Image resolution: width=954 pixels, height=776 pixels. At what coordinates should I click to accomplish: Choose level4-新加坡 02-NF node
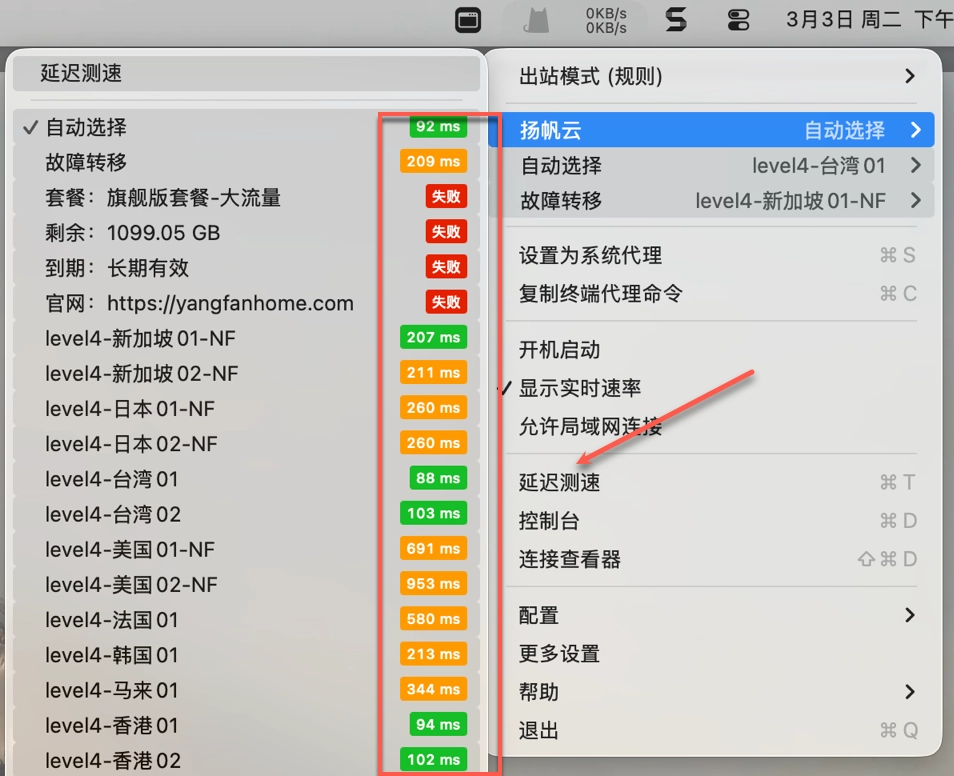pyautogui.click(x=246, y=374)
